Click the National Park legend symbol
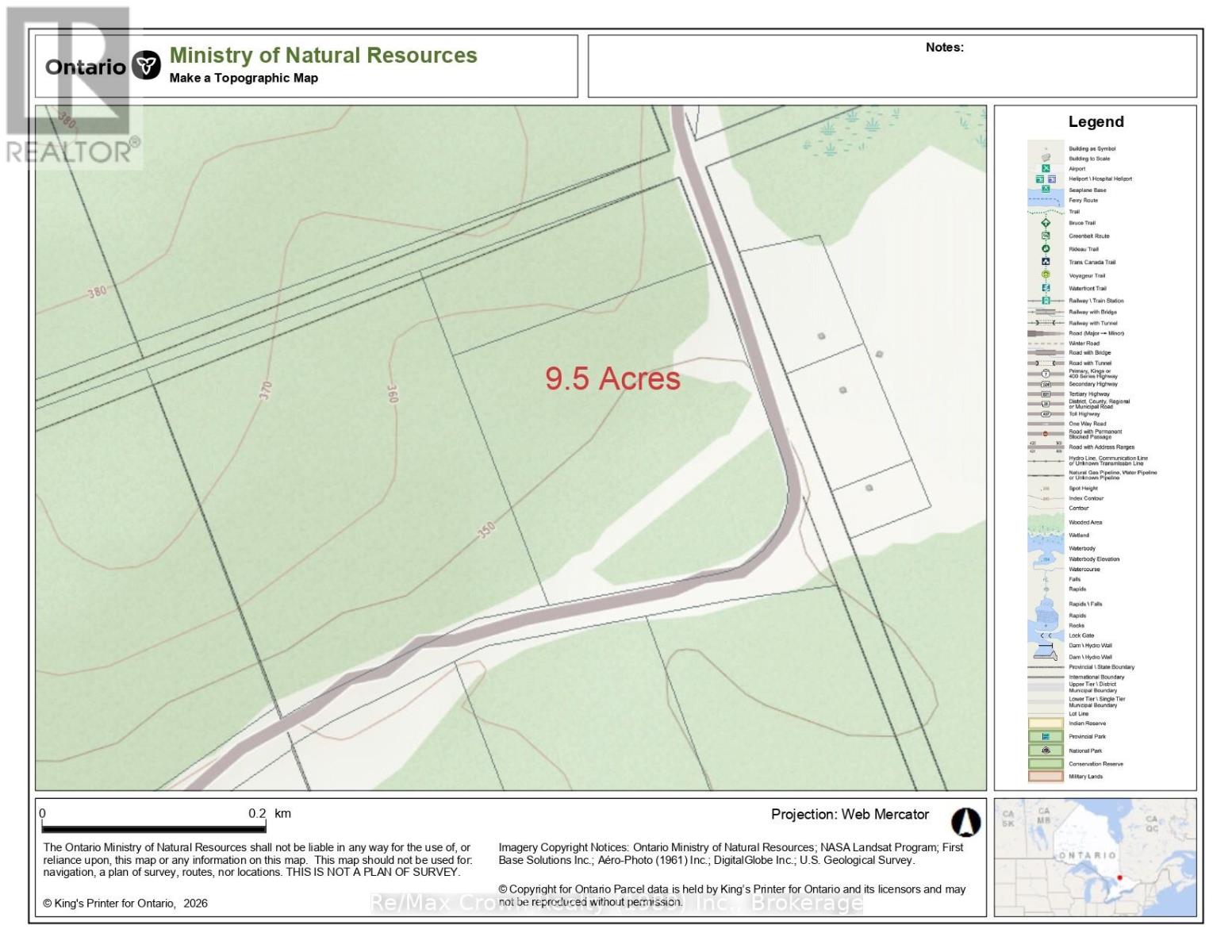Screen dimensions: 1232x952 pos(1046,750)
